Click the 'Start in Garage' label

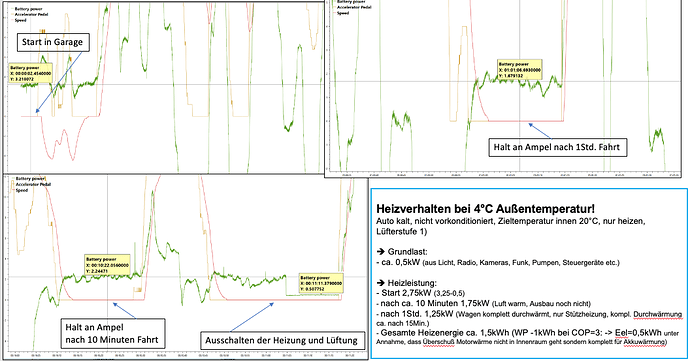pyautogui.click(x=53, y=42)
